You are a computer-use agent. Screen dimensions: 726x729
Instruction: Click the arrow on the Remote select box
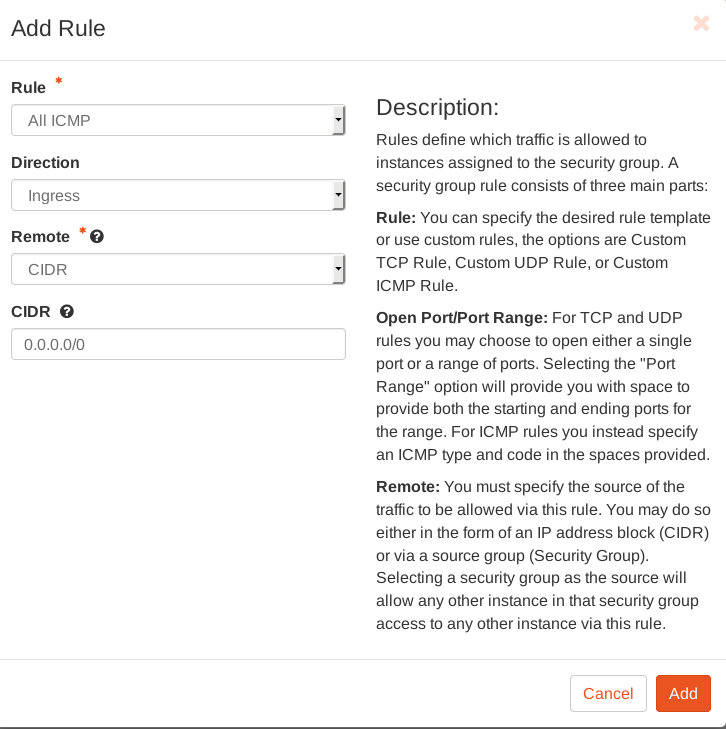[338, 270]
